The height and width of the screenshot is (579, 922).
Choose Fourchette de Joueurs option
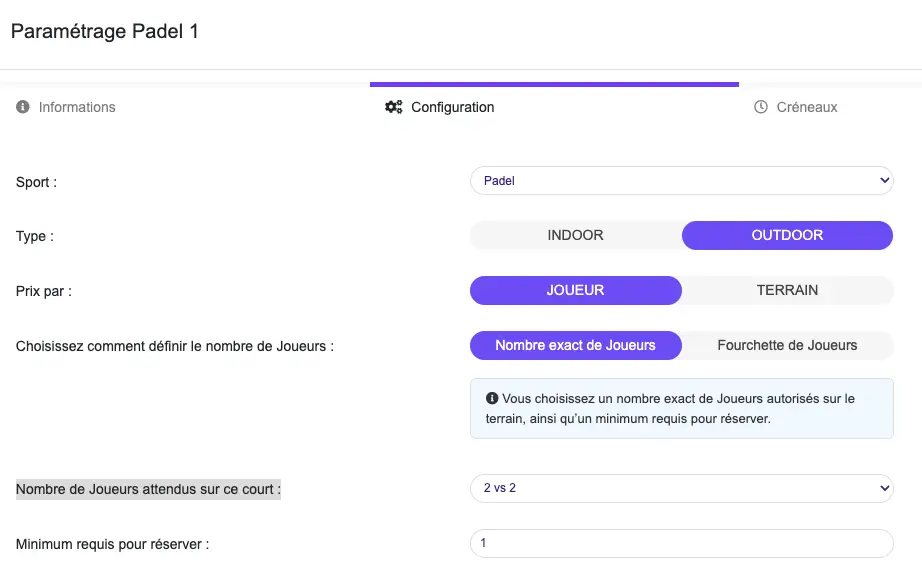click(787, 345)
